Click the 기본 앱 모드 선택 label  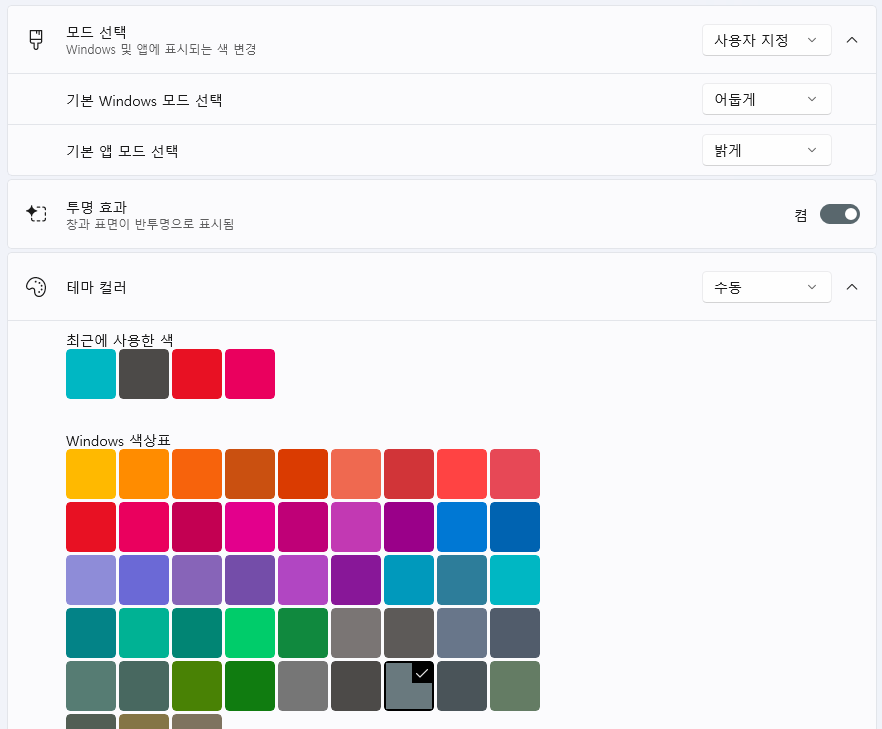pyautogui.click(x=122, y=151)
